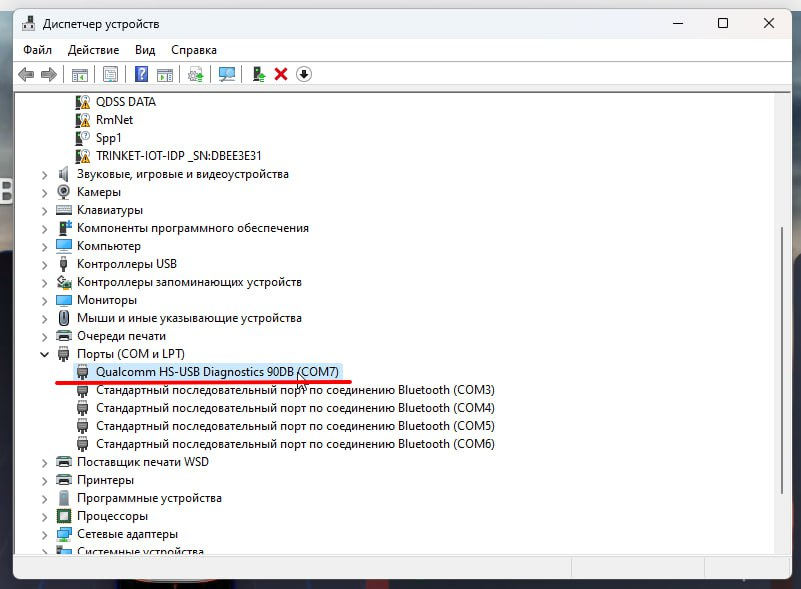The height and width of the screenshot is (589, 801).
Task: Open Properties via the toolbar sheet icon
Action: pos(110,75)
